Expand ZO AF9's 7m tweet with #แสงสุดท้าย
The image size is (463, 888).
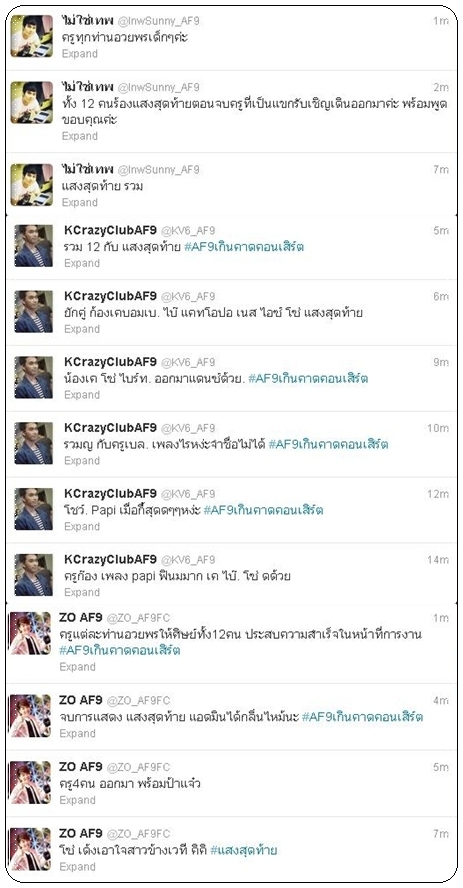point(78,866)
